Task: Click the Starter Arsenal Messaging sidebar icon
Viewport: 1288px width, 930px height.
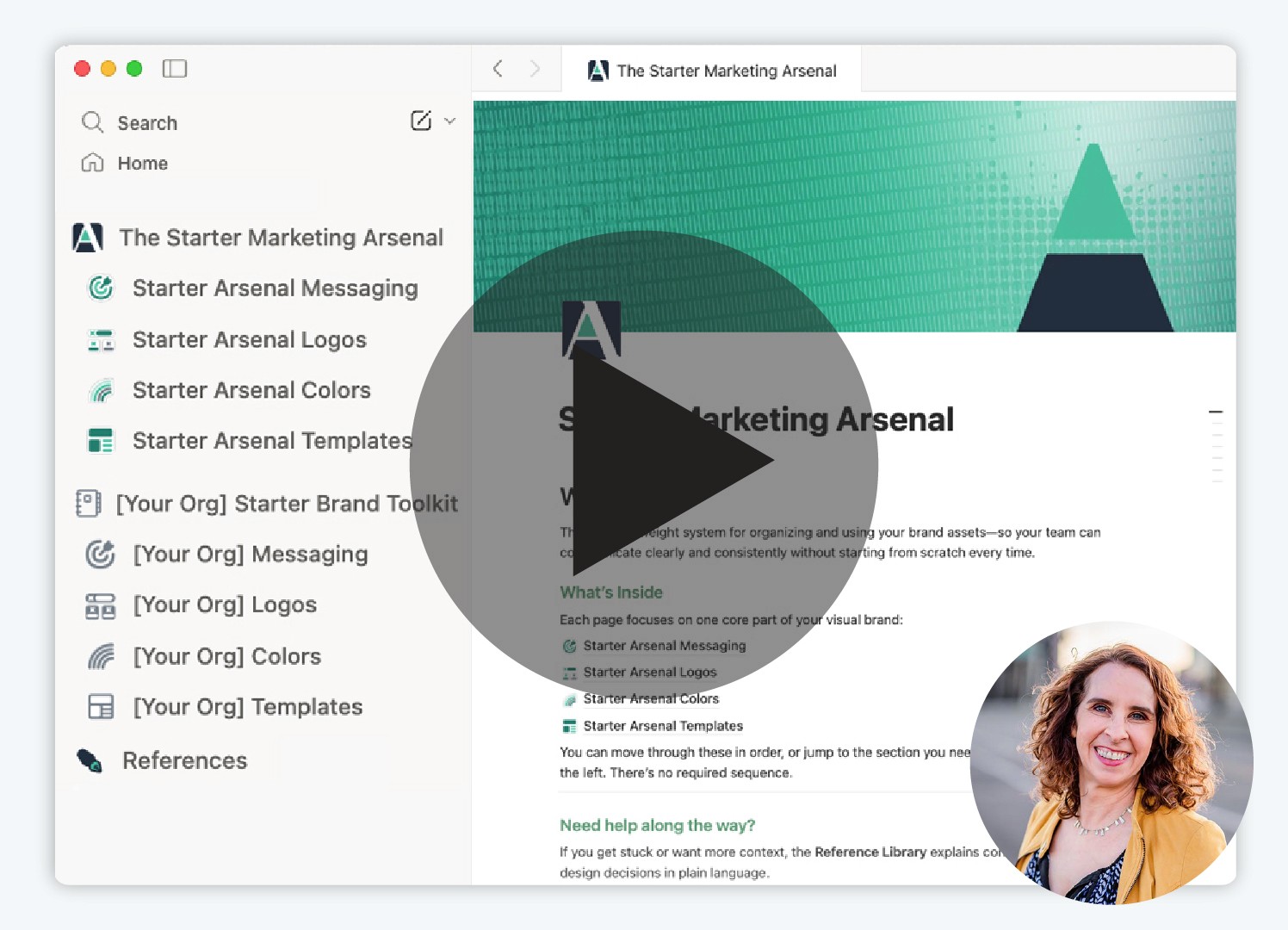Action: pyautogui.click(x=101, y=288)
